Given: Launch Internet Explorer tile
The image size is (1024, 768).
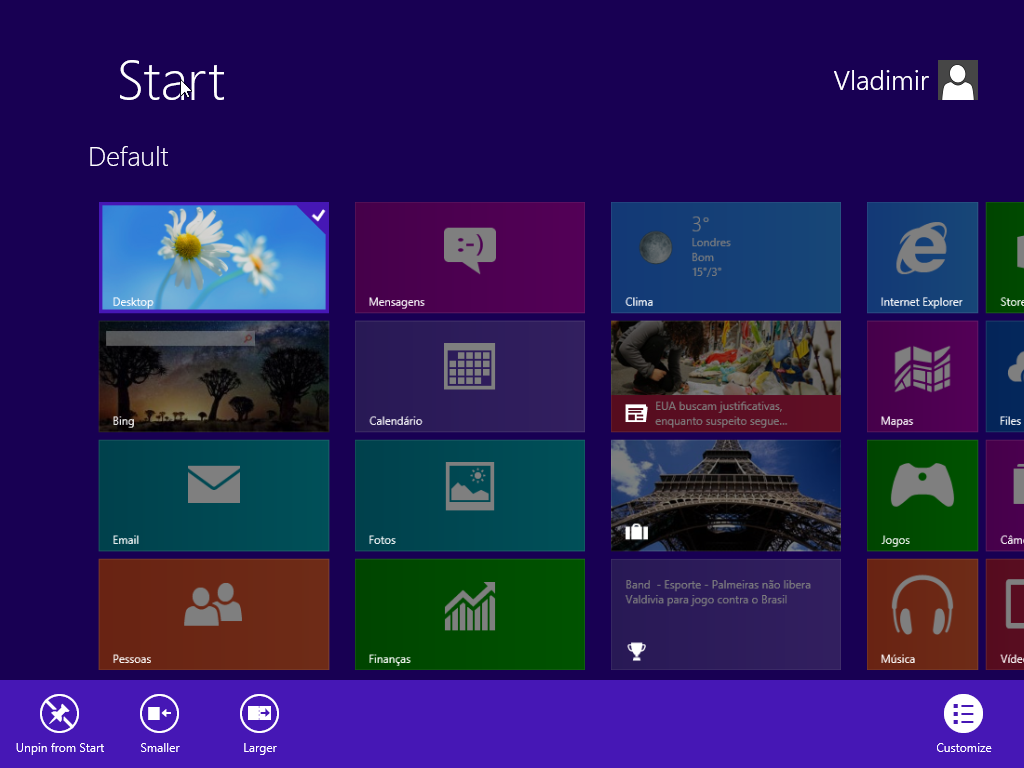Looking at the screenshot, I should [x=922, y=257].
